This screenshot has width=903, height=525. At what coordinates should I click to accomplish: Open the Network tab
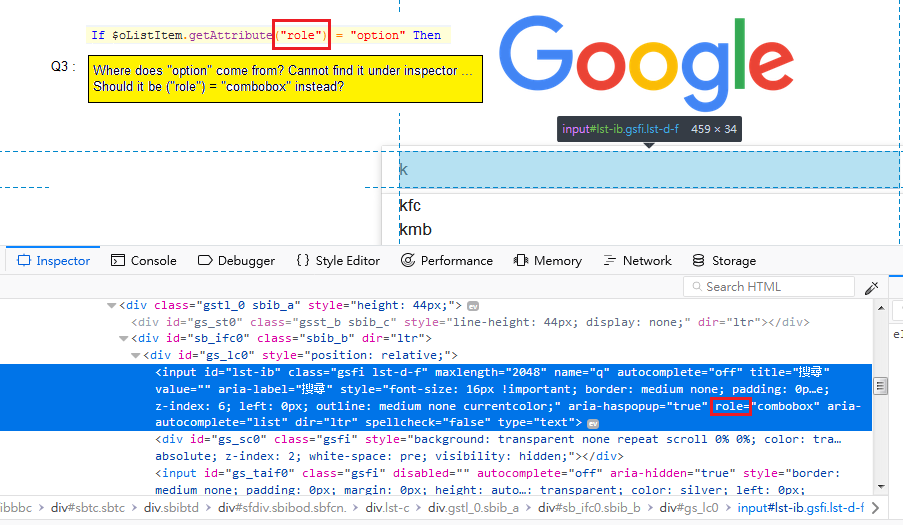tap(637, 261)
